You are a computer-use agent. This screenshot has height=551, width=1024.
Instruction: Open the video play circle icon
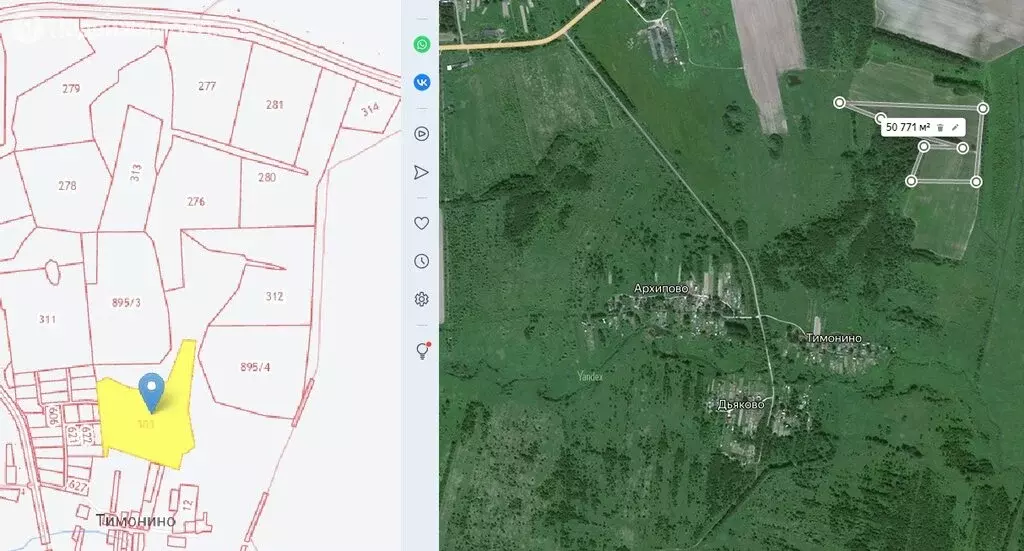422,133
